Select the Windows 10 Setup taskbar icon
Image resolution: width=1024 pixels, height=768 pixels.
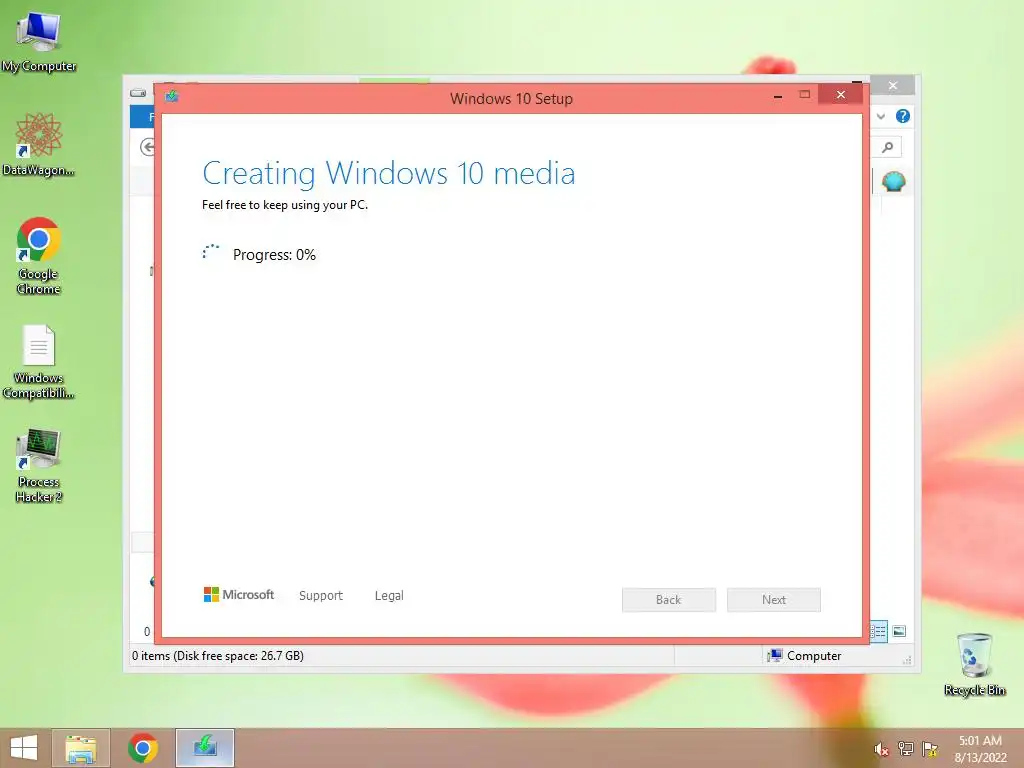pyautogui.click(x=205, y=748)
